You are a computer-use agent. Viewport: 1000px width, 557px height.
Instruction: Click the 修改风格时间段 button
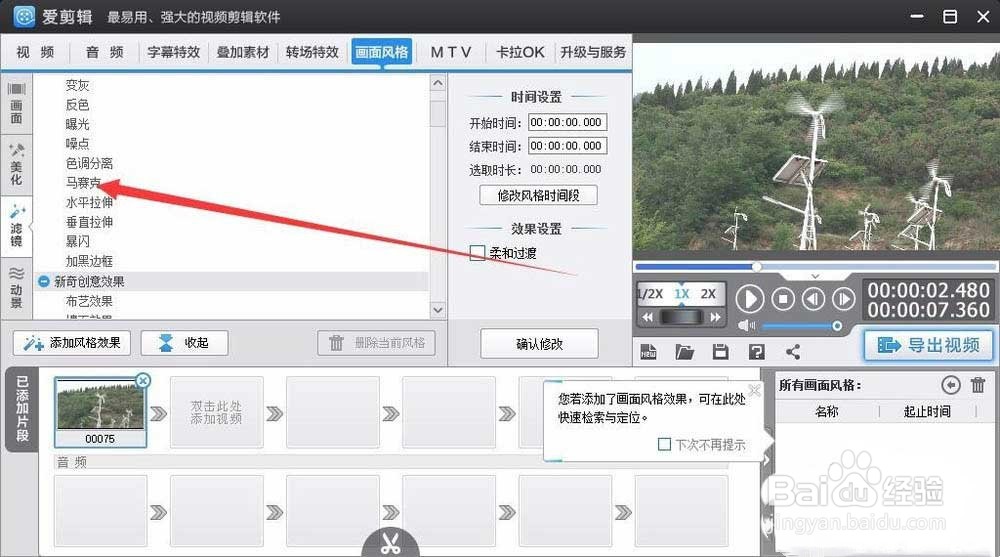(538, 195)
